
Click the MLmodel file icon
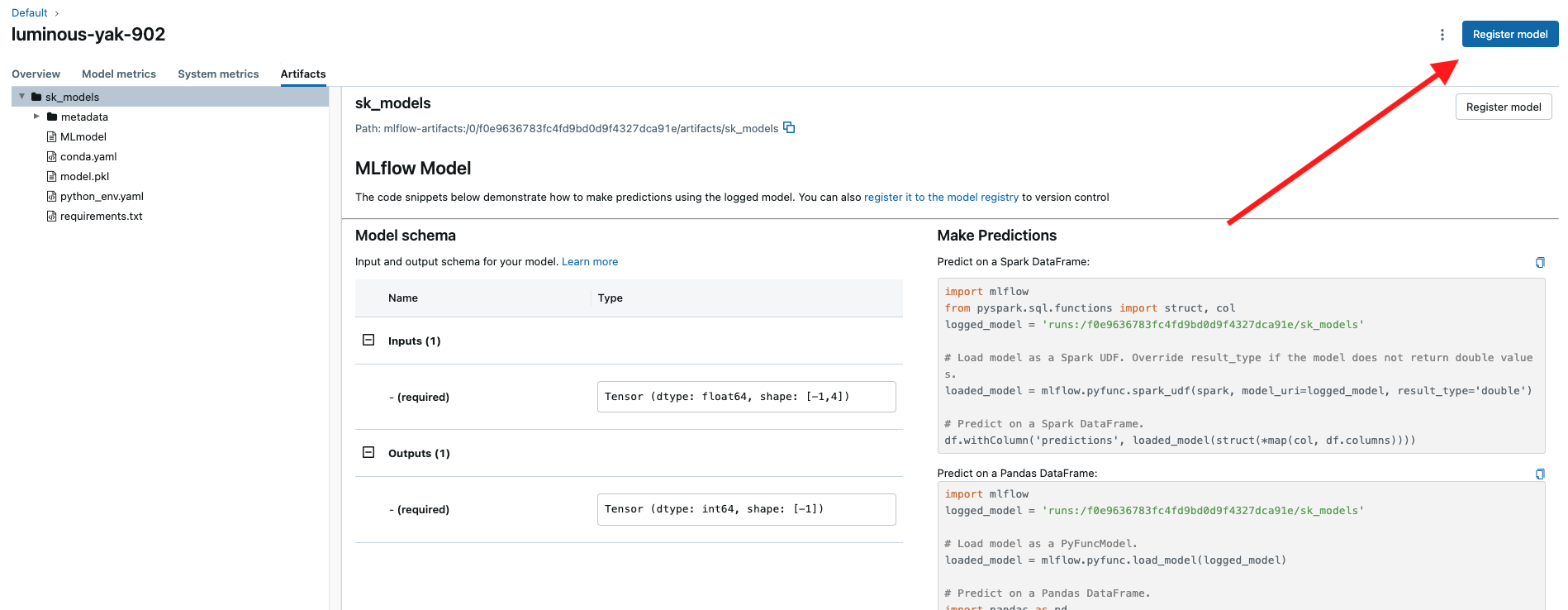pos(52,136)
